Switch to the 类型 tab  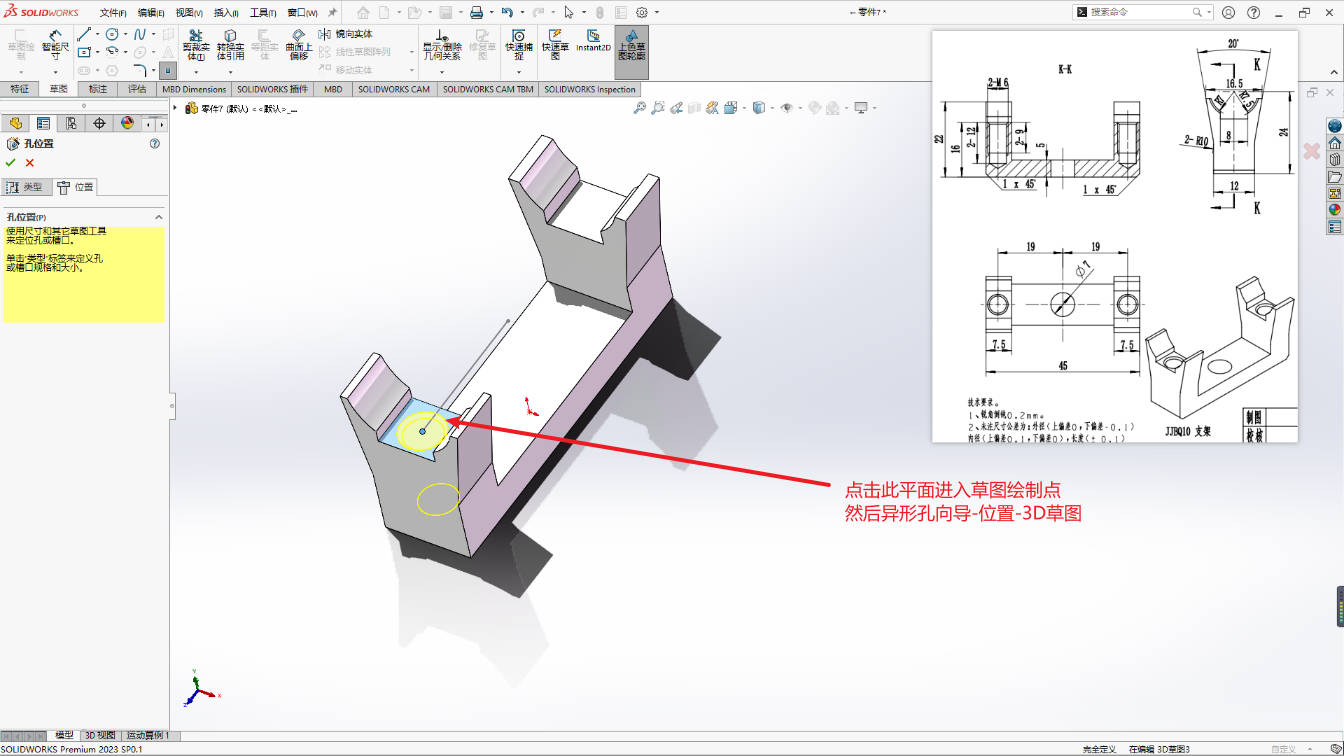[x=26, y=187]
